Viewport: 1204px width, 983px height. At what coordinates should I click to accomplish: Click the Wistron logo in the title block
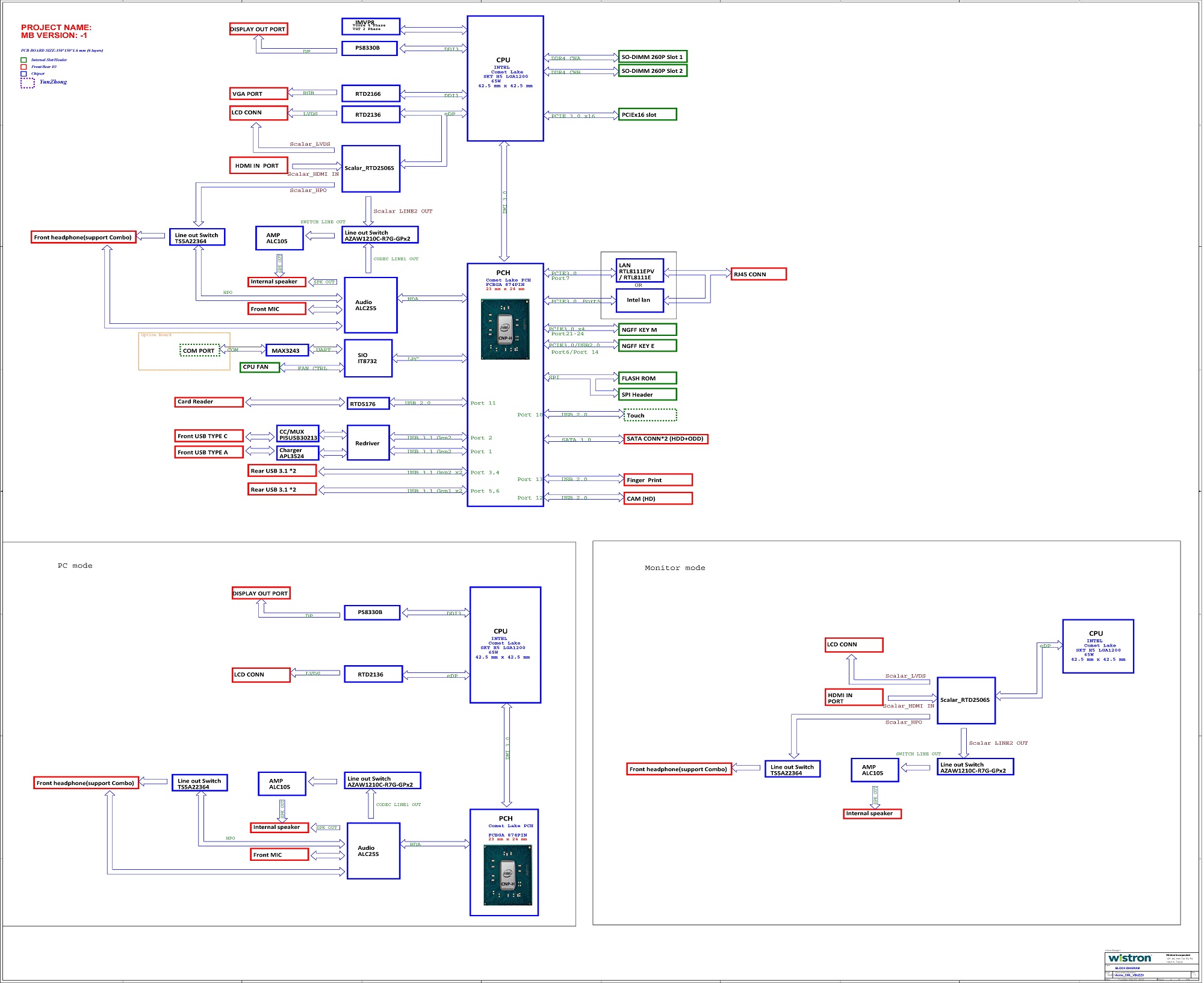click(x=1129, y=958)
